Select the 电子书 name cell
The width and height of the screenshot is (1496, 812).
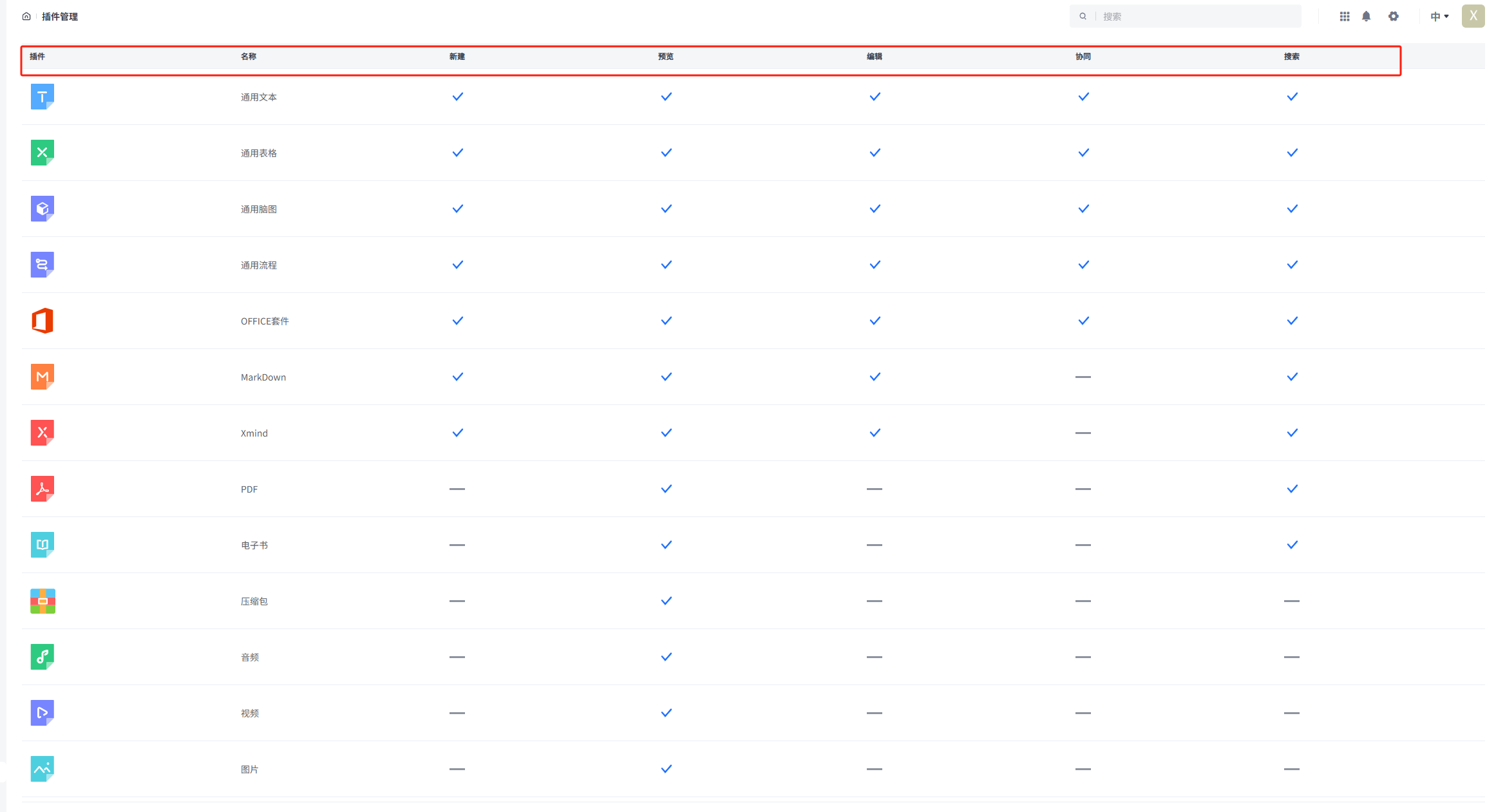(x=254, y=545)
